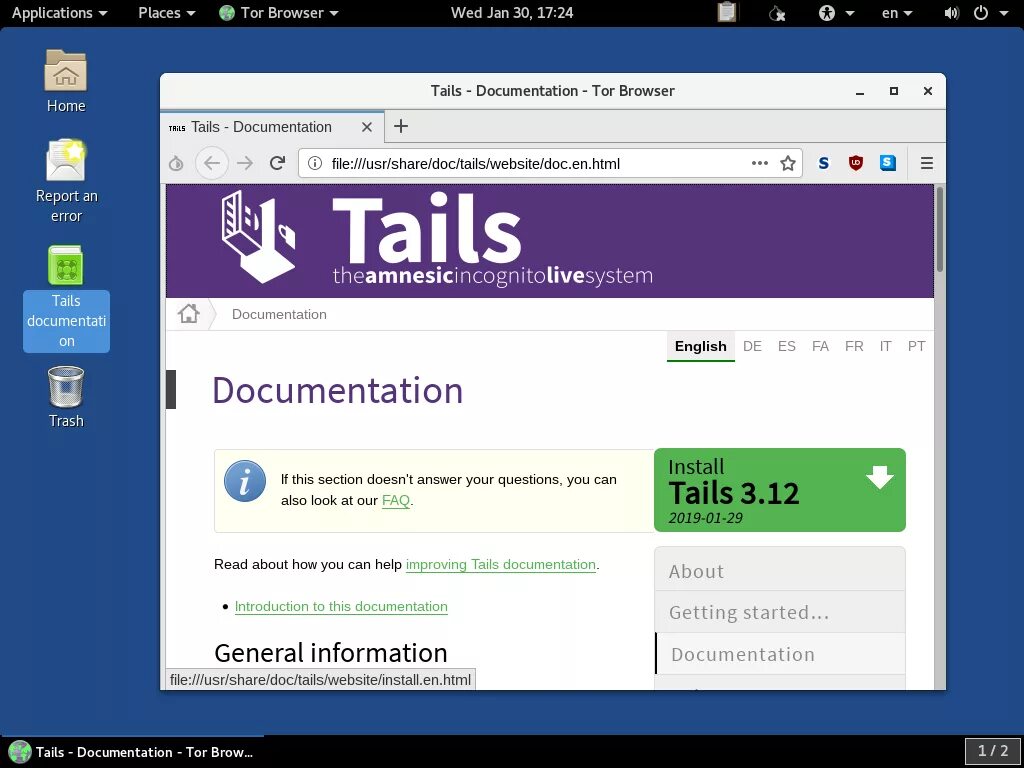Switch page language to IT
Image resolution: width=1024 pixels, height=768 pixels.
click(x=885, y=346)
